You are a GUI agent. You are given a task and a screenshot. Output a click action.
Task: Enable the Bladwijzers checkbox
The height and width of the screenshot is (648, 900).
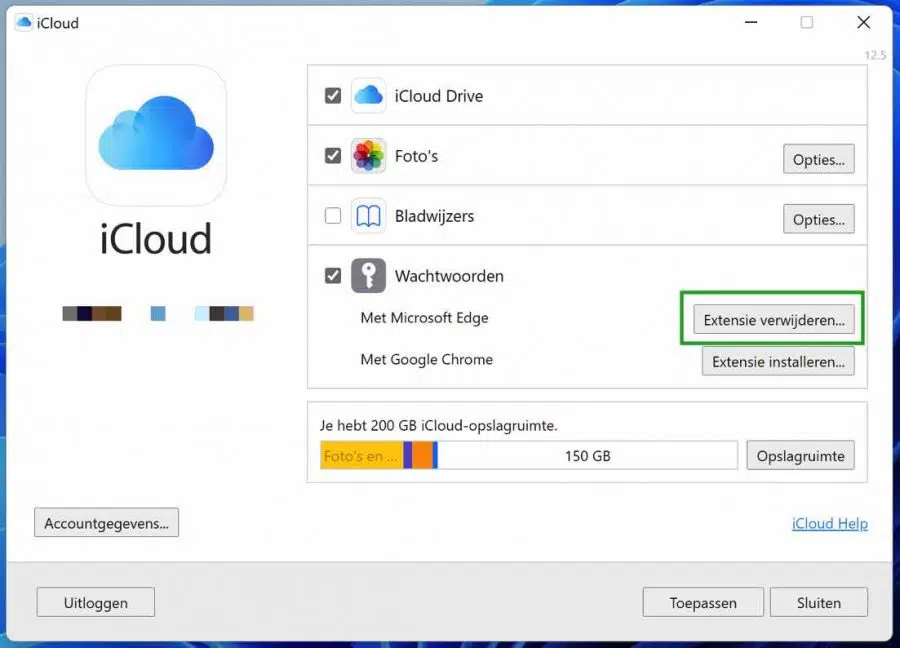[x=333, y=216]
